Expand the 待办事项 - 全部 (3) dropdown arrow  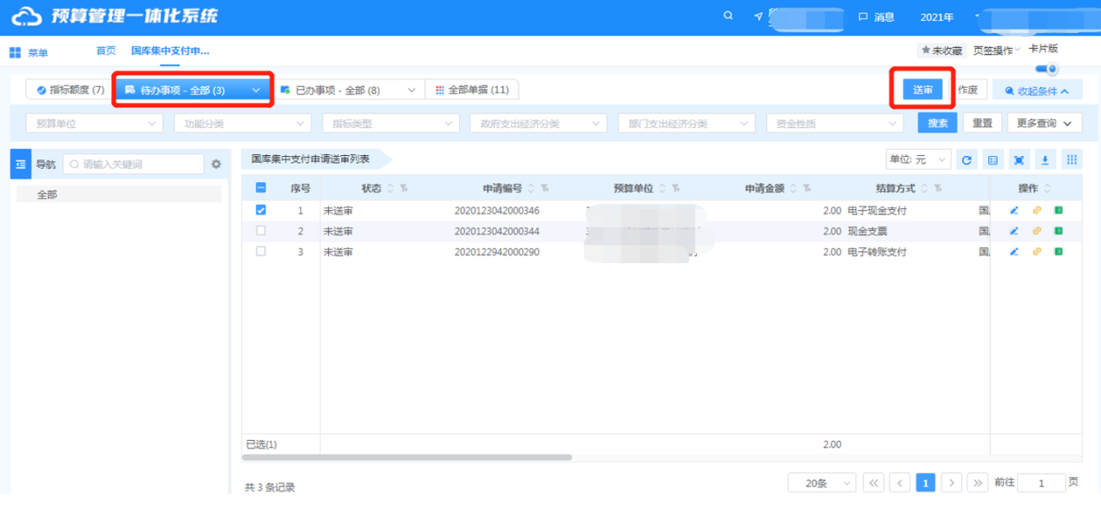point(256,90)
